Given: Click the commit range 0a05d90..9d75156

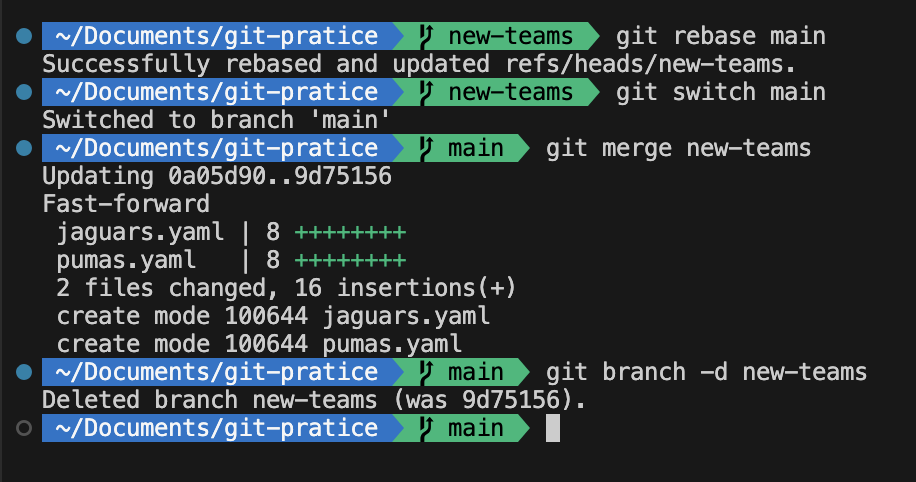Looking at the screenshot, I should [x=280, y=176].
